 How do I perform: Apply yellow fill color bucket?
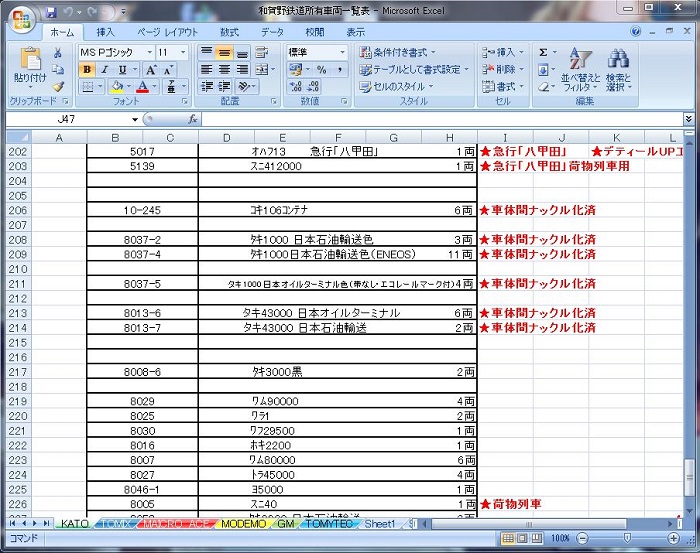click(x=117, y=87)
